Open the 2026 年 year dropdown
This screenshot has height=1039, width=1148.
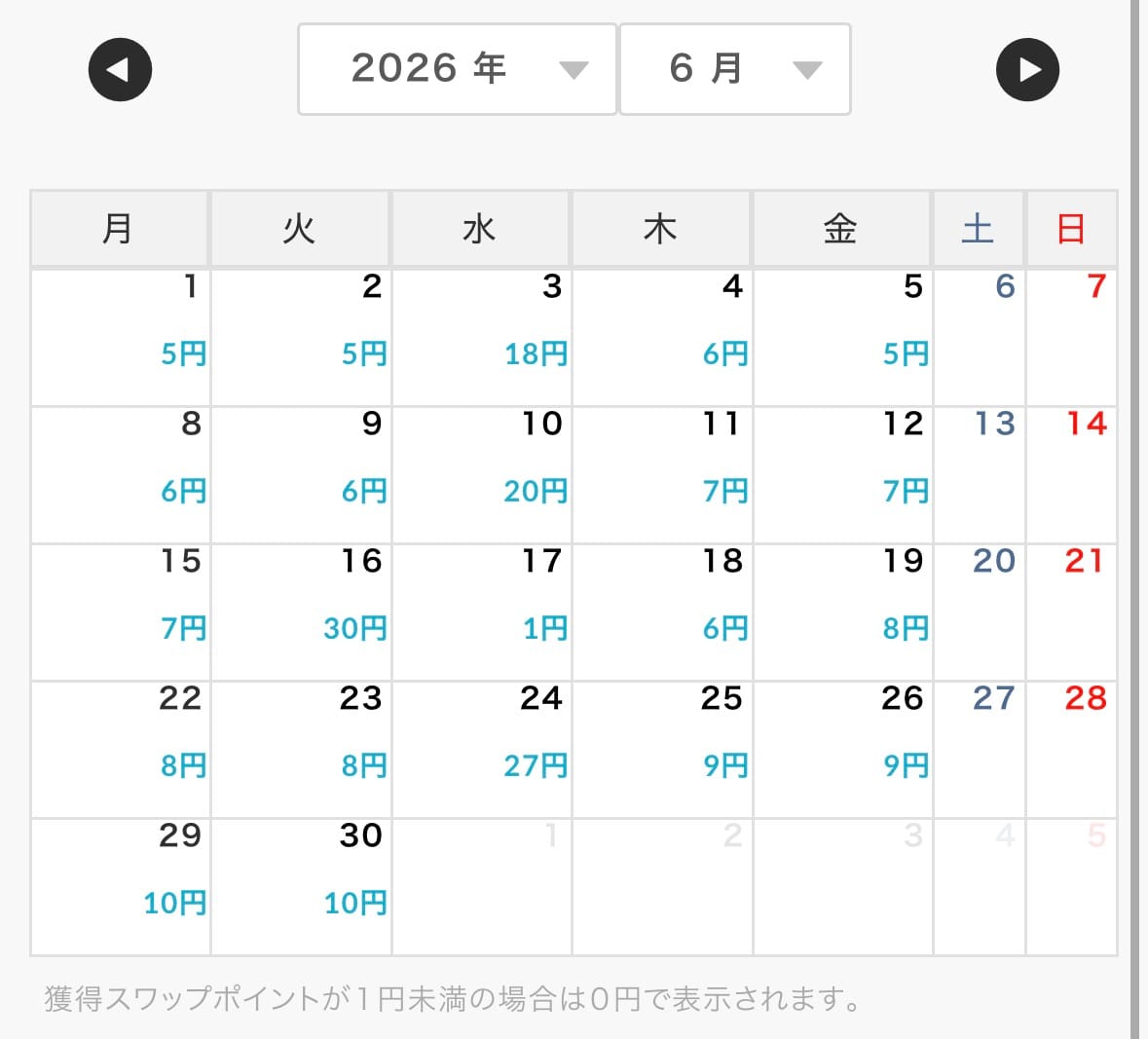pyautogui.click(x=457, y=69)
